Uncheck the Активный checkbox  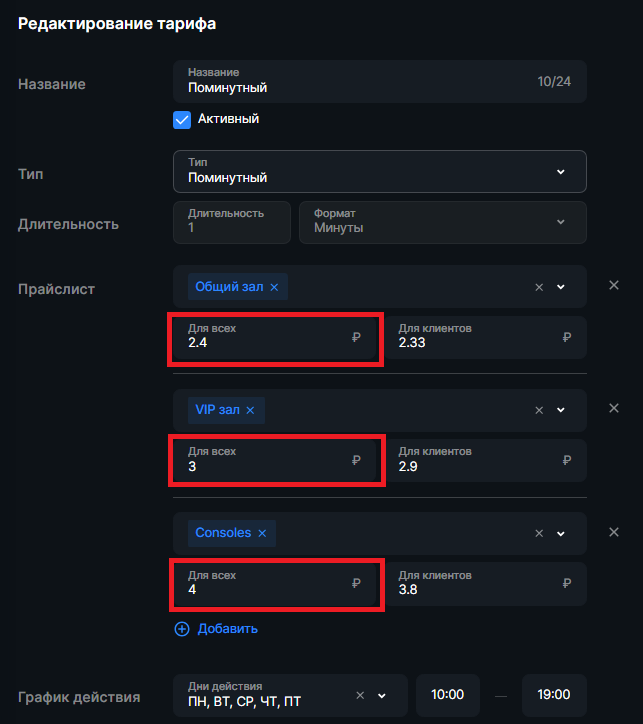coord(182,120)
